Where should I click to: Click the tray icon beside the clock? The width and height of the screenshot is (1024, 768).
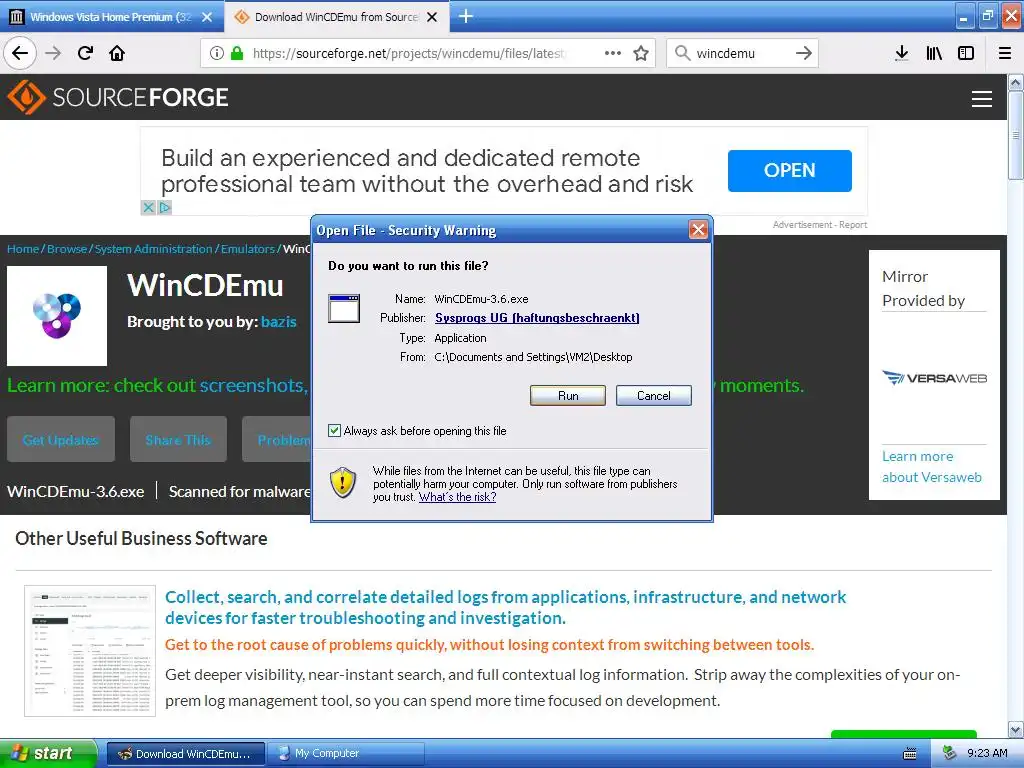(x=950, y=754)
